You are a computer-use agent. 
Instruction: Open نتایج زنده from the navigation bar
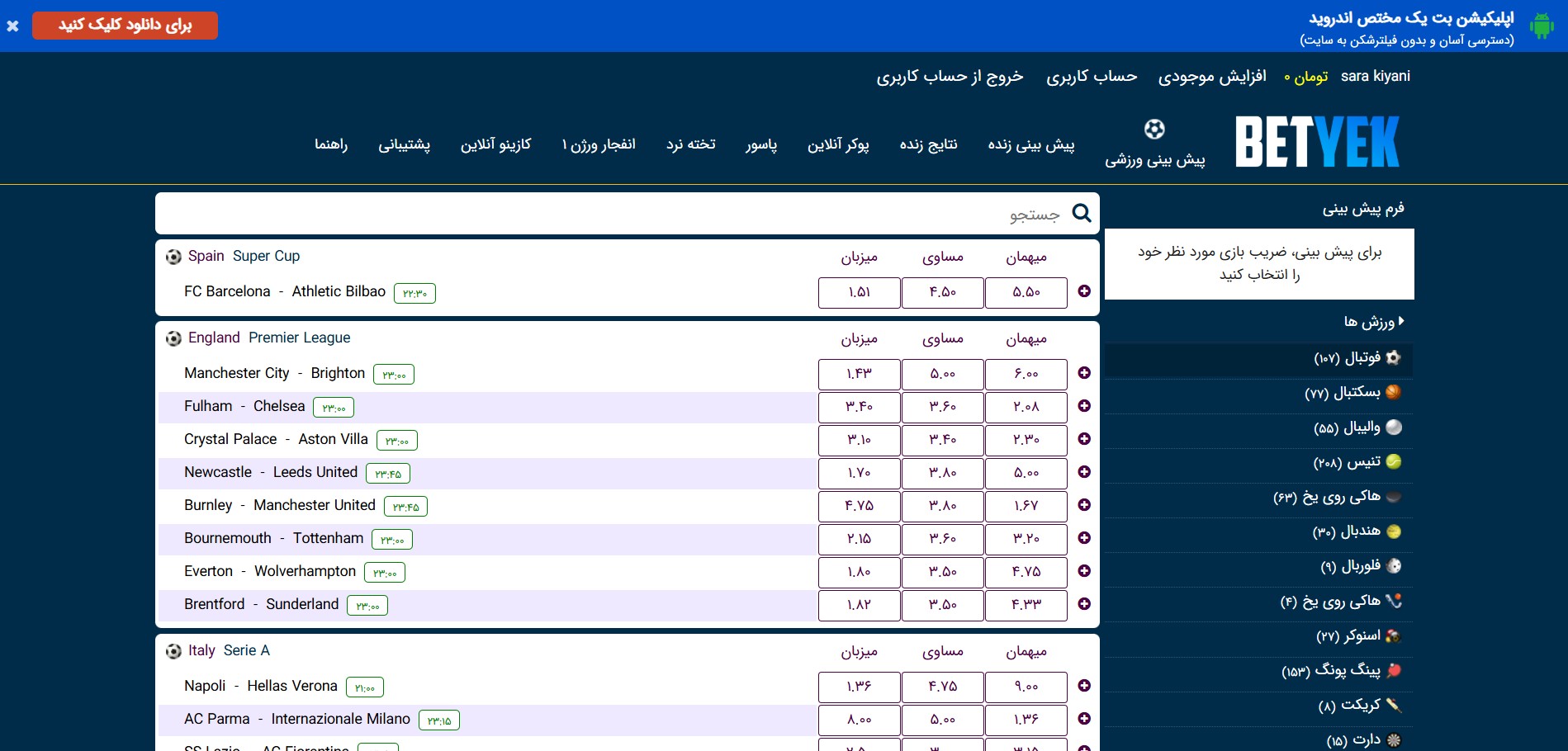tap(928, 144)
